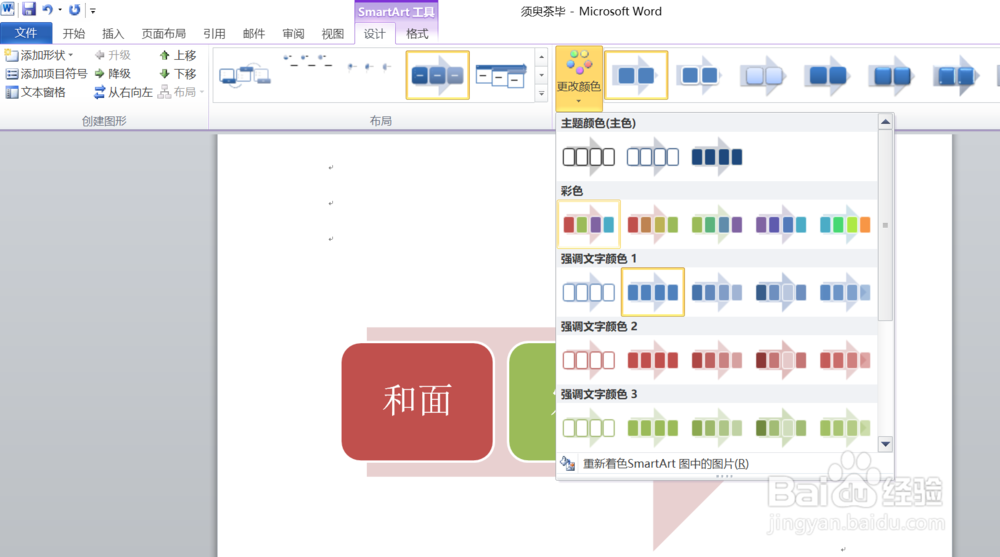Pick the Accent 1 outline-only blue scheme
The height and width of the screenshot is (557, 1000).
click(x=589, y=292)
